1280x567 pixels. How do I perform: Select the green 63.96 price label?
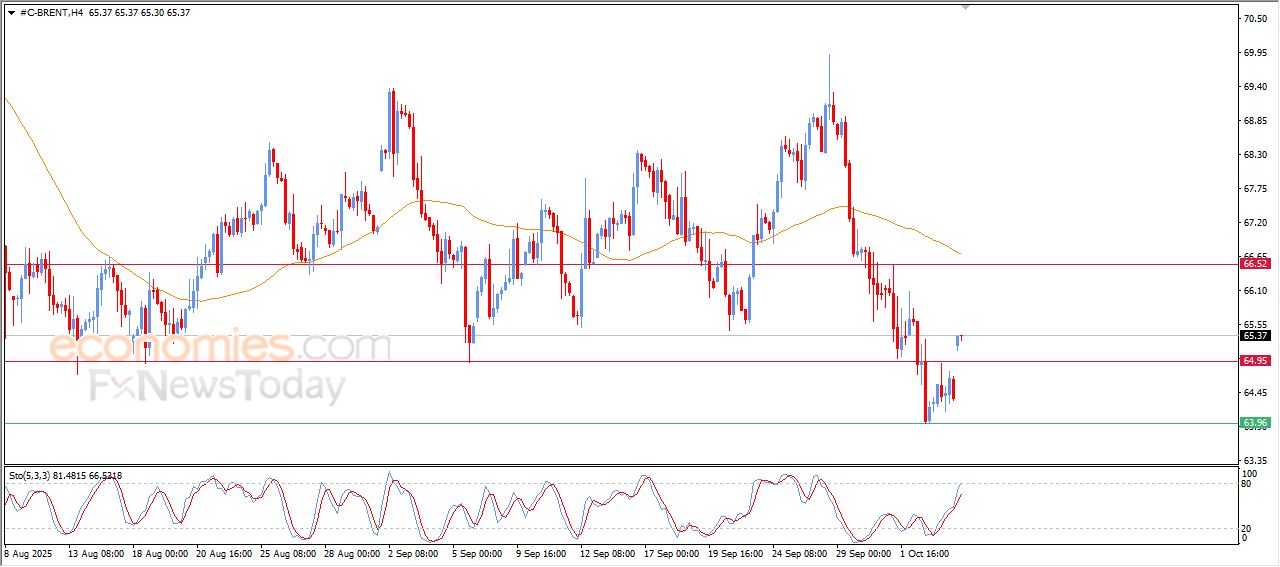[x=1254, y=423]
